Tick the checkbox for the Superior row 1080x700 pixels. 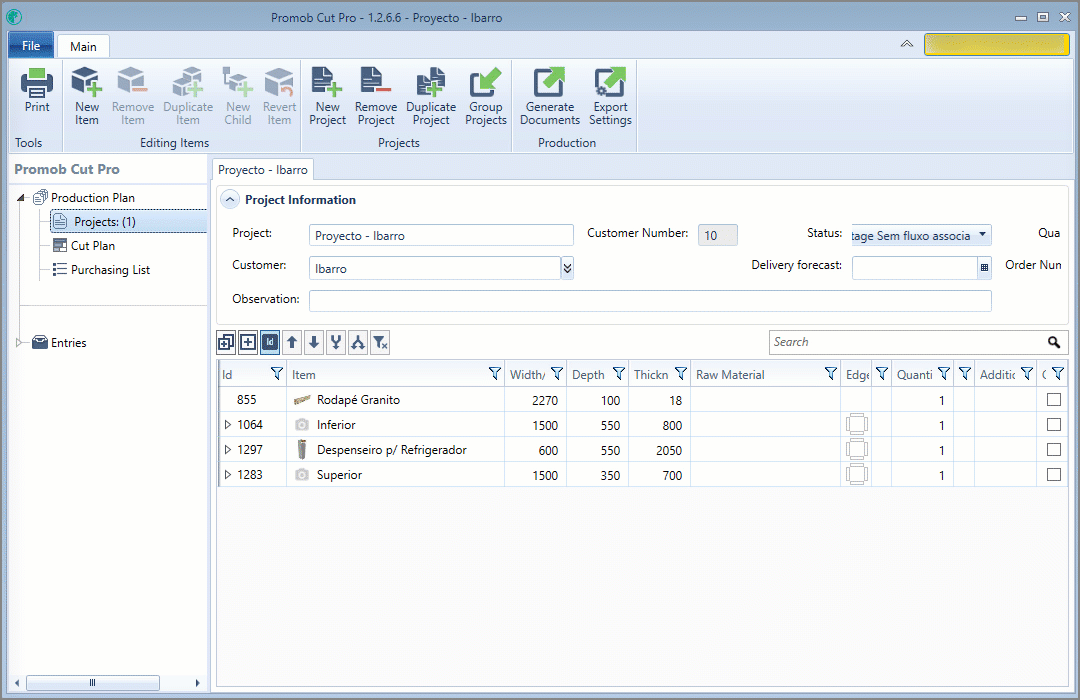coord(1053,475)
